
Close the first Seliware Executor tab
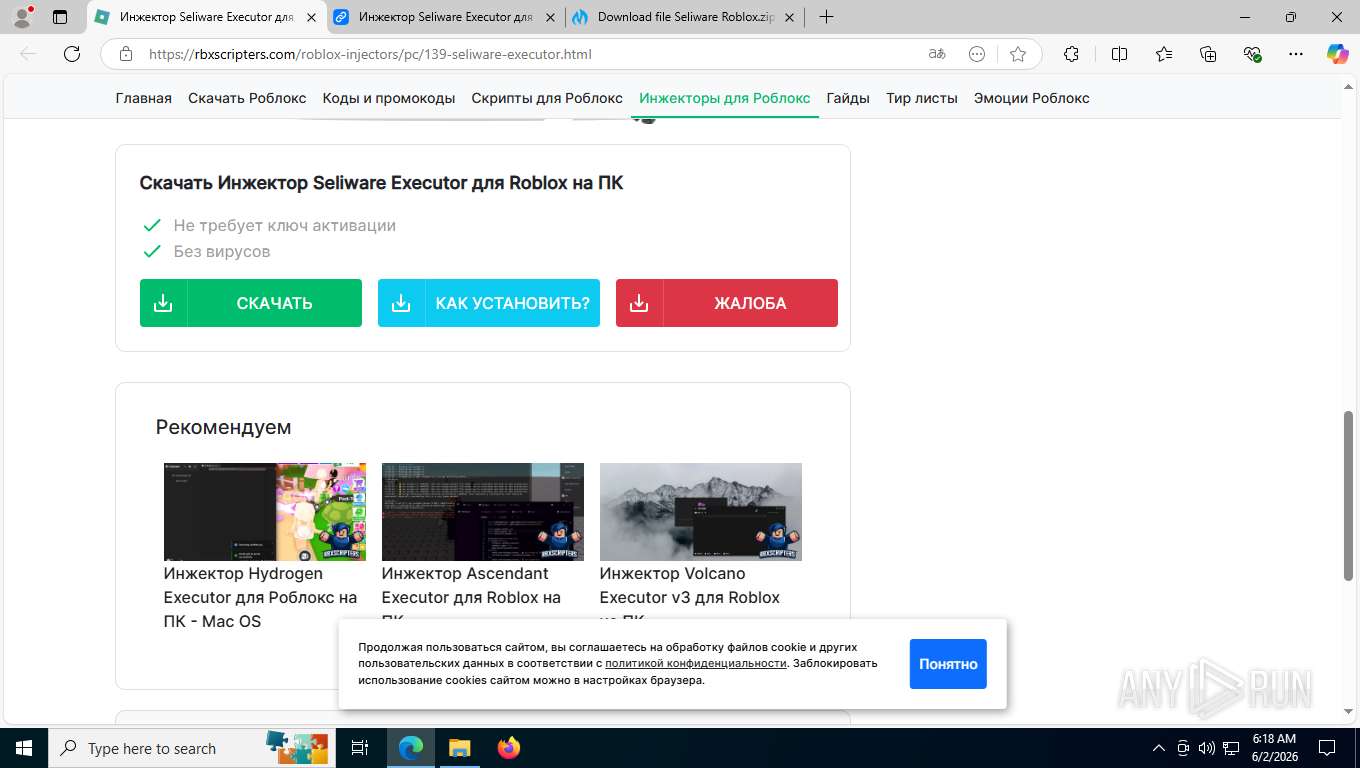coord(311,17)
